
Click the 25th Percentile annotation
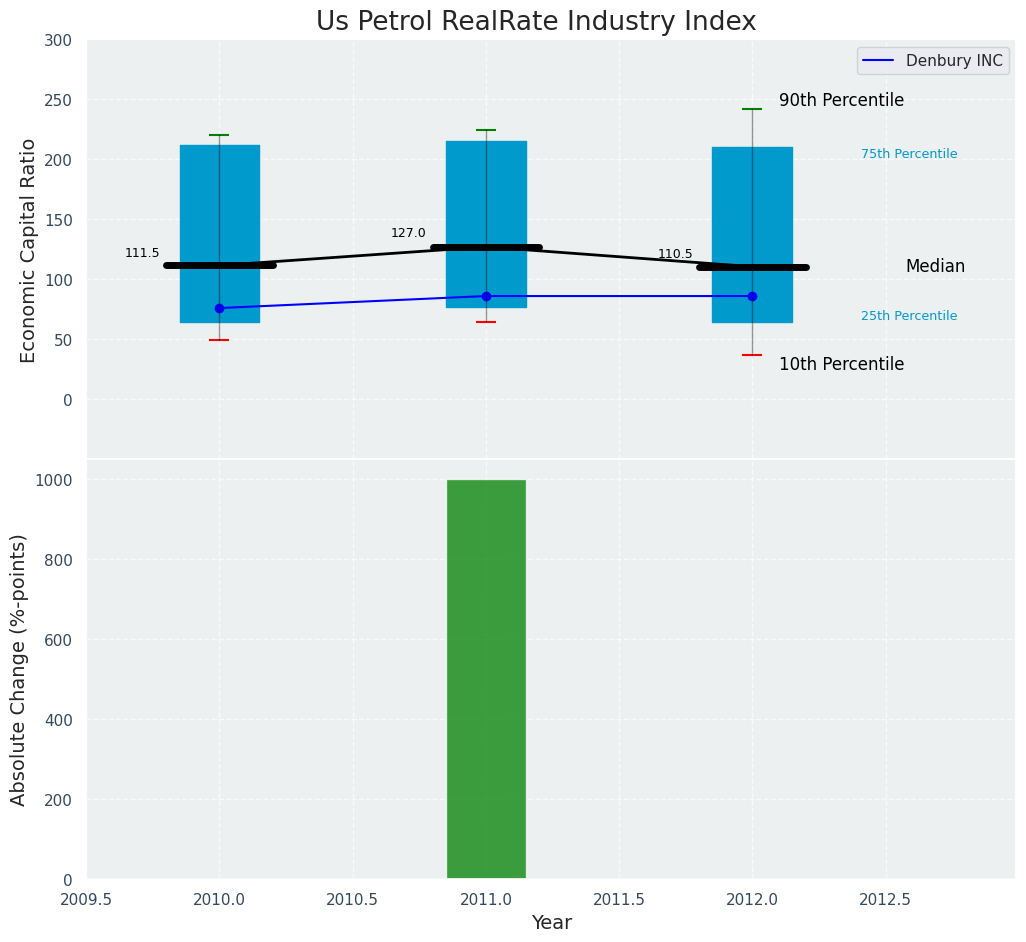tap(909, 316)
